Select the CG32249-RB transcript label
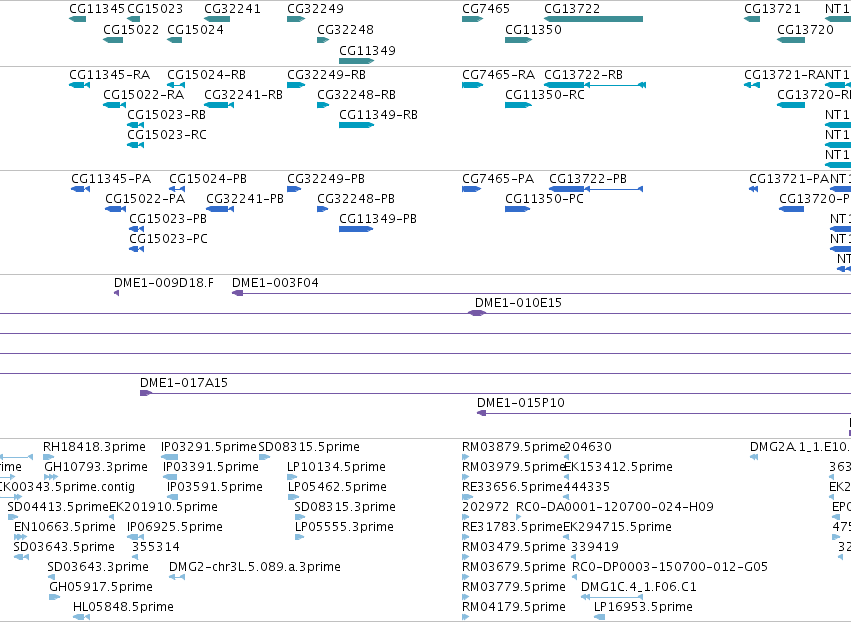 326,75
